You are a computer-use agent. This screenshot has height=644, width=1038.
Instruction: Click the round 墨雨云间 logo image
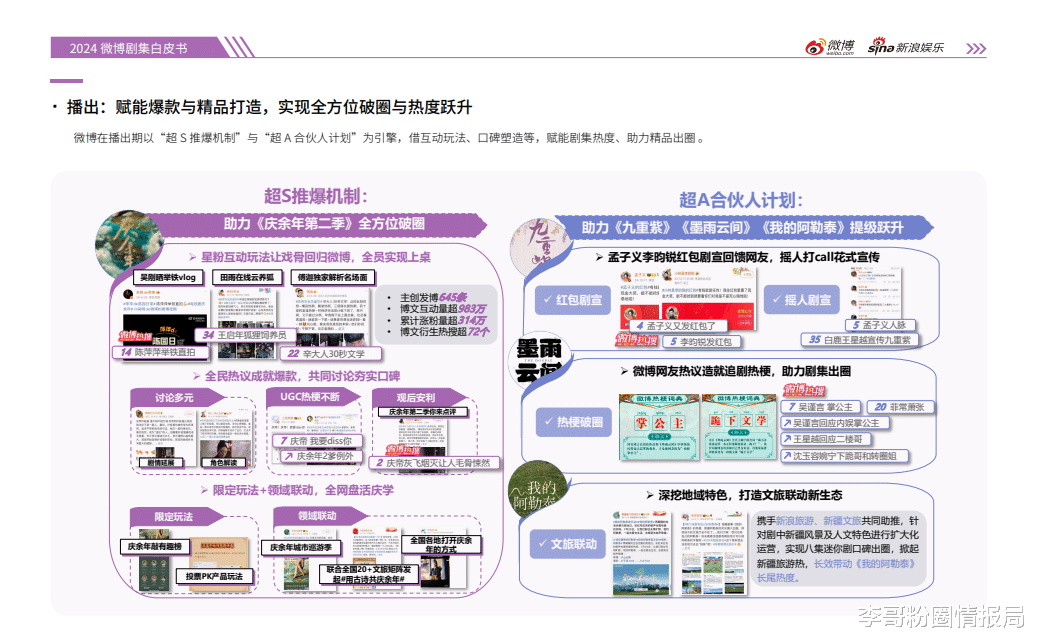(540, 361)
